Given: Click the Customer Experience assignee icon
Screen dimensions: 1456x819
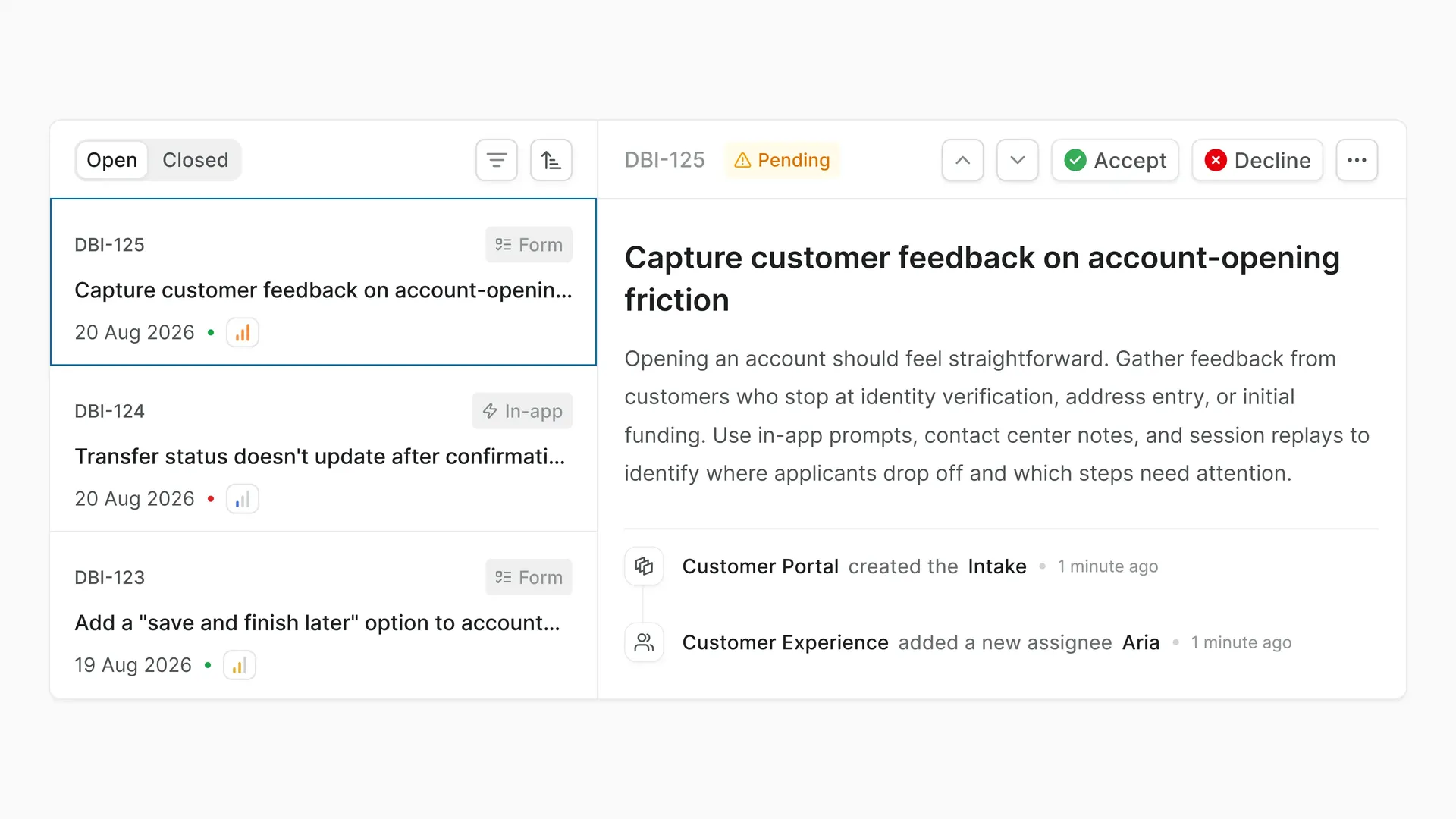Looking at the screenshot, I should click(x=644, y=642).
